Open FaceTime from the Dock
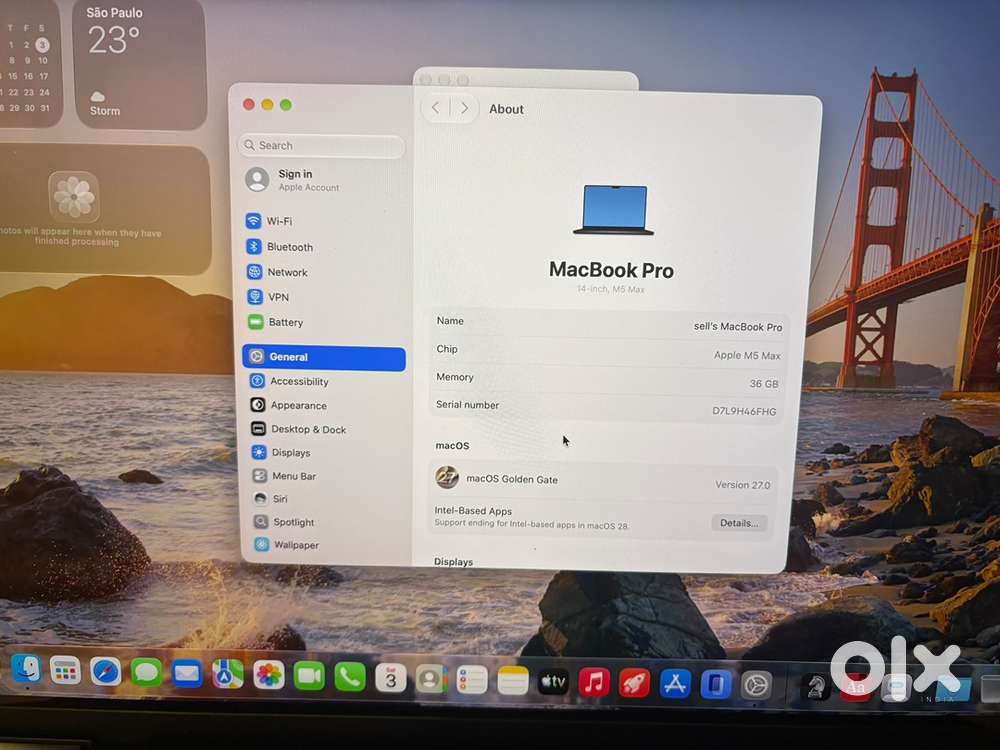The image size is (1000, 750). [309, 677]
